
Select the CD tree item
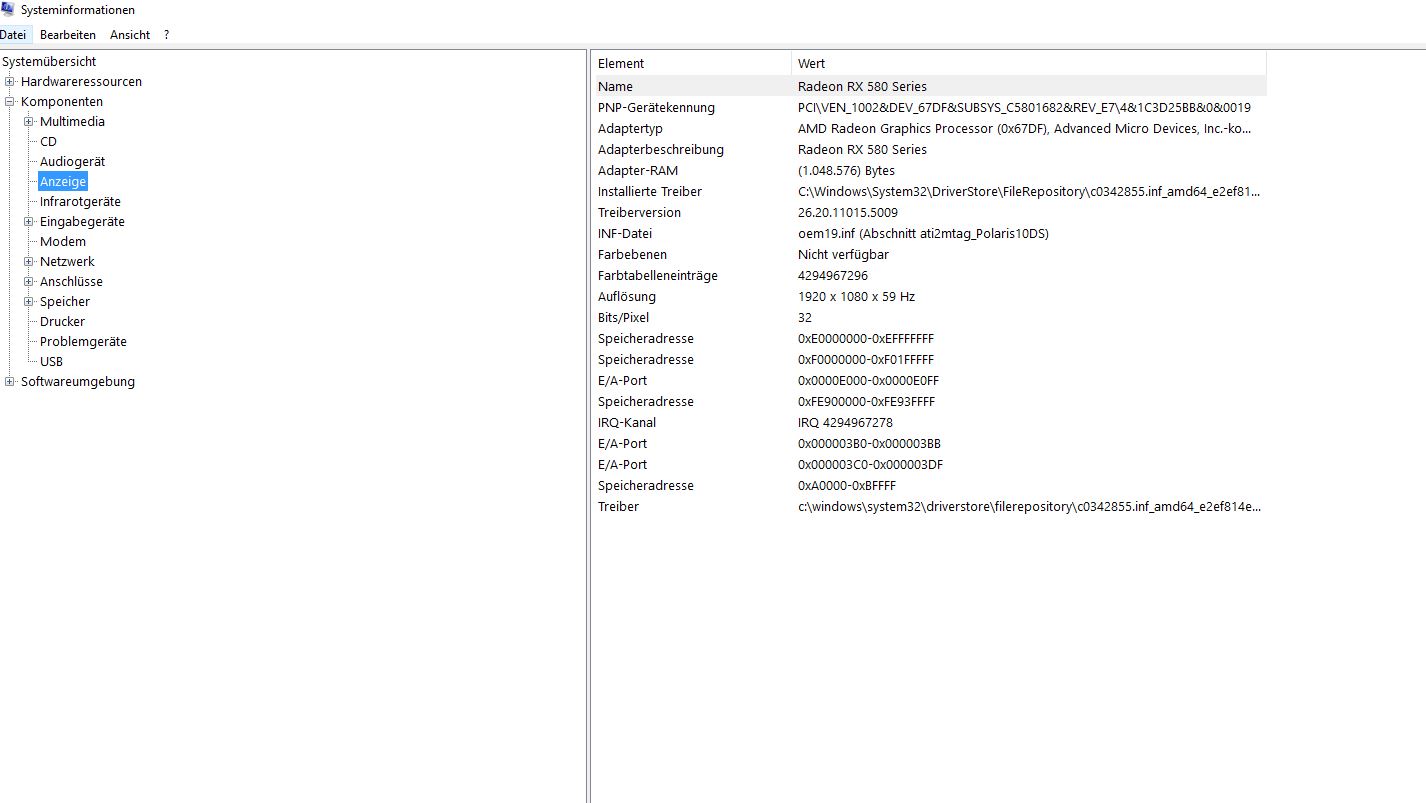click(48, 142)
